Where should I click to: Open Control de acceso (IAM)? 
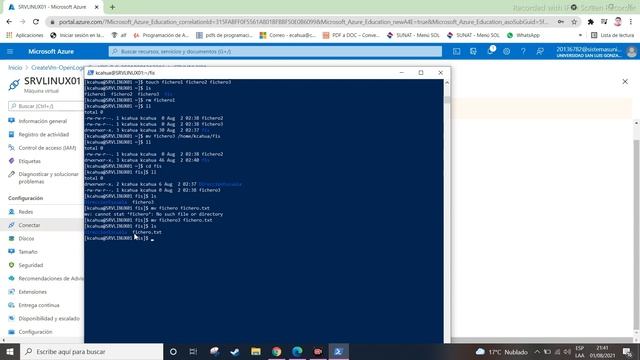click(x=47, y=148)
